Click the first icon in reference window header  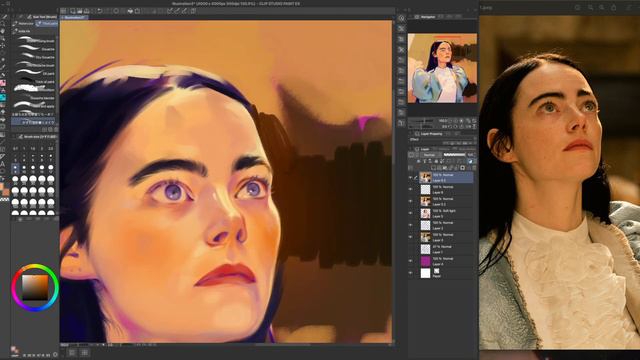pos(577,7)
